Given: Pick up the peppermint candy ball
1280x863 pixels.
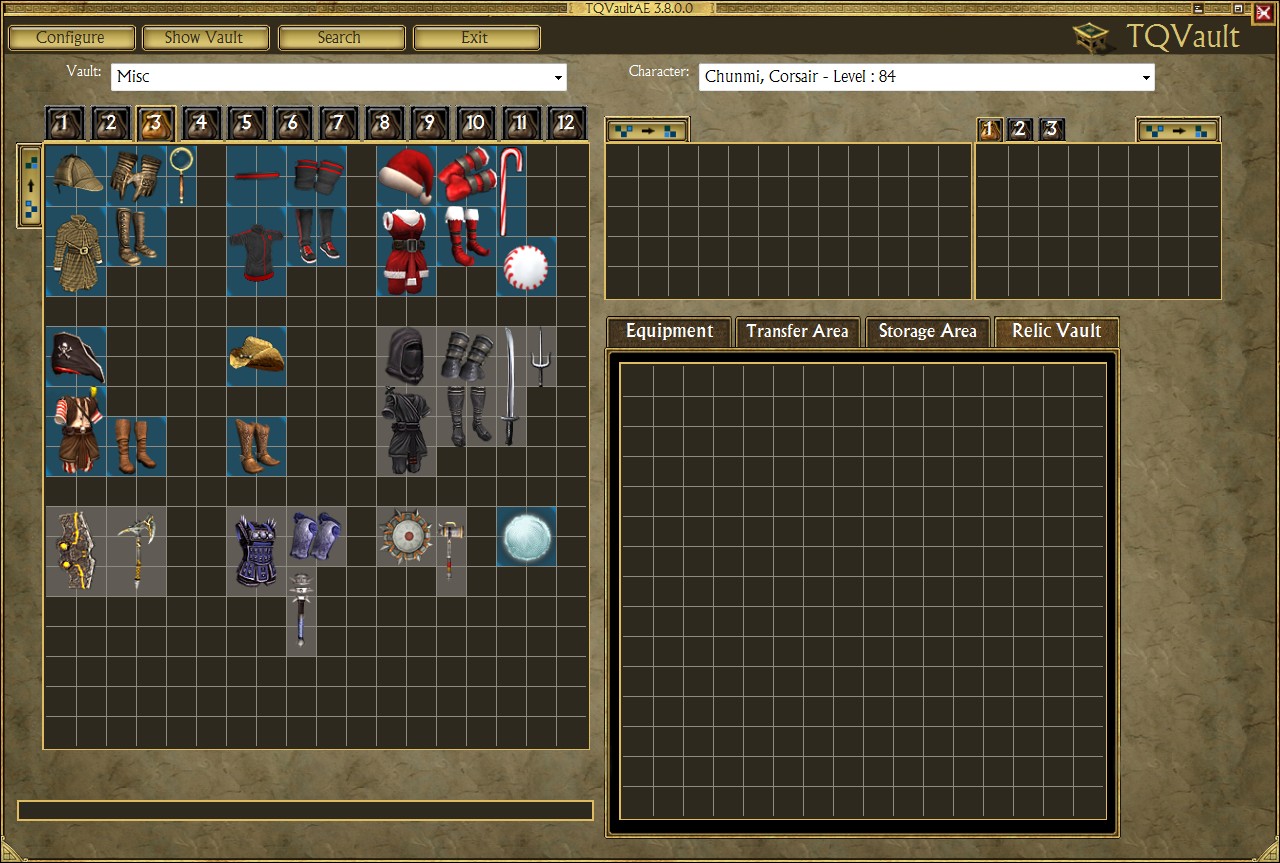Looking at the screenshot, I should click(x=526, y=266).
